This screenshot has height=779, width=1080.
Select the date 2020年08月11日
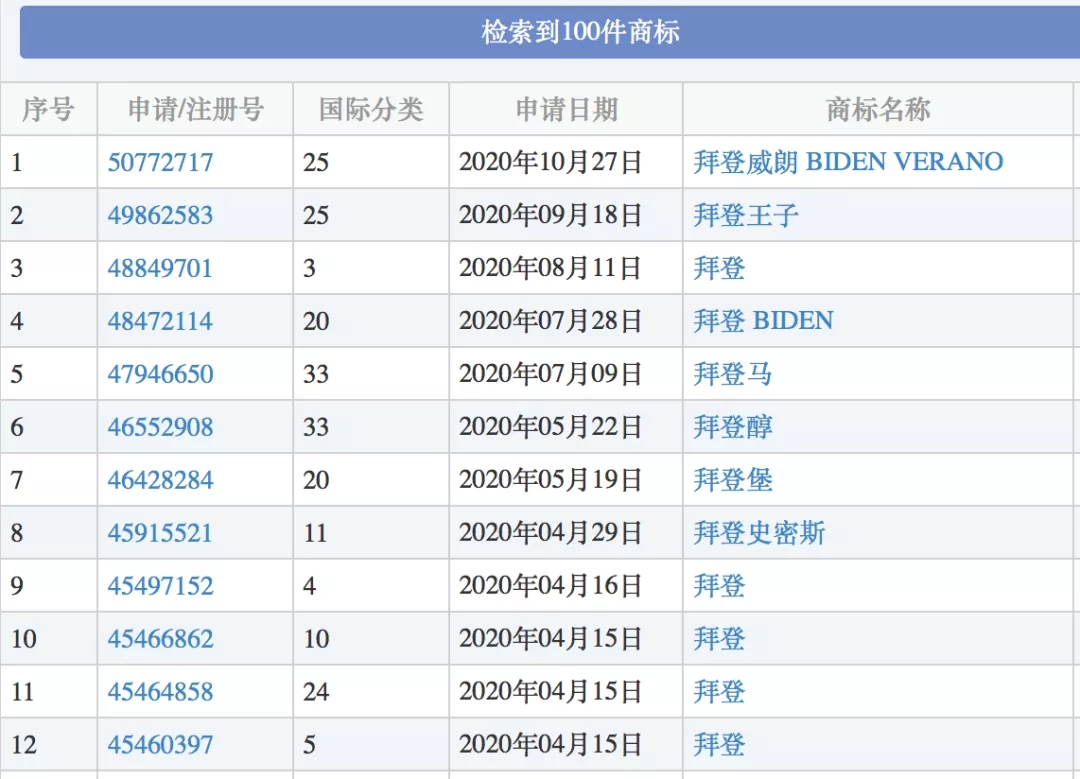coord(550,269)
